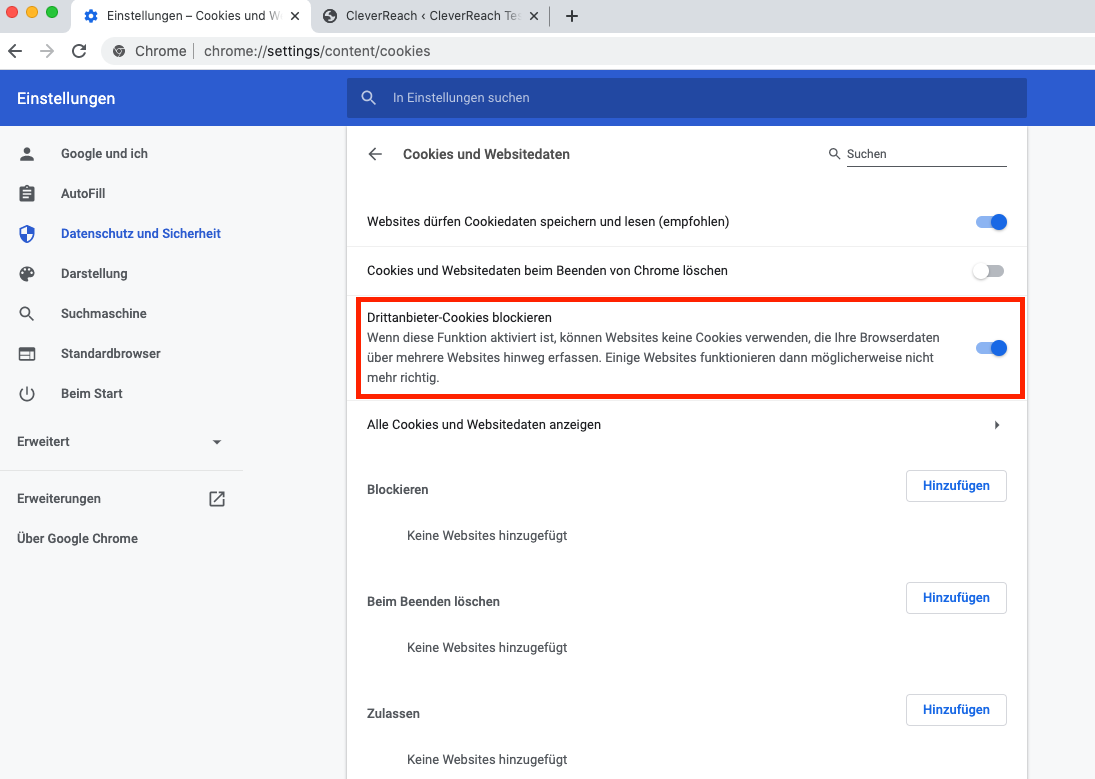The width and height of the screenshot is (1095, 779).
Task: Click the cookies Suchen input field
Action: pos(925,154)
